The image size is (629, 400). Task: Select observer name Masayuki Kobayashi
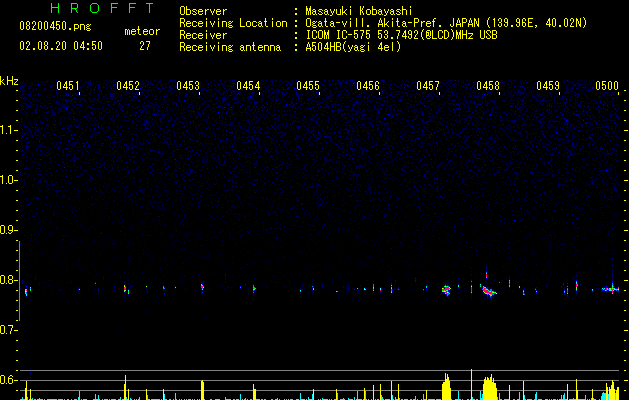pyautogui.click(x=359, y=11)
